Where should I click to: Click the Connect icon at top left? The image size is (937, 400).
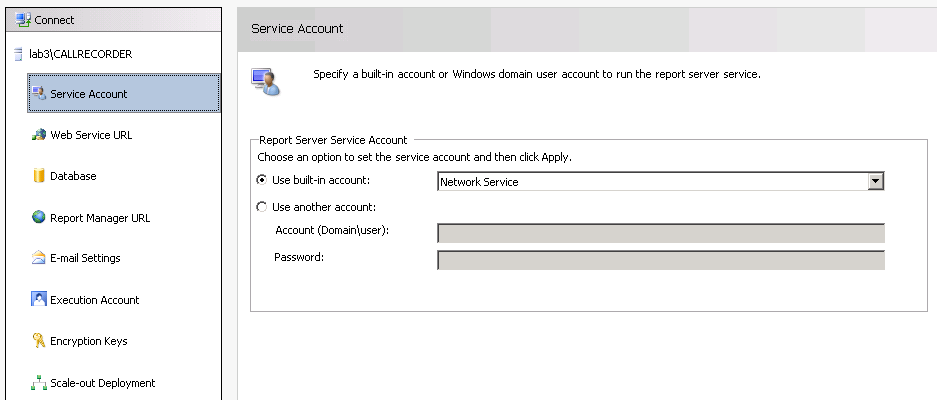[24, 20]
